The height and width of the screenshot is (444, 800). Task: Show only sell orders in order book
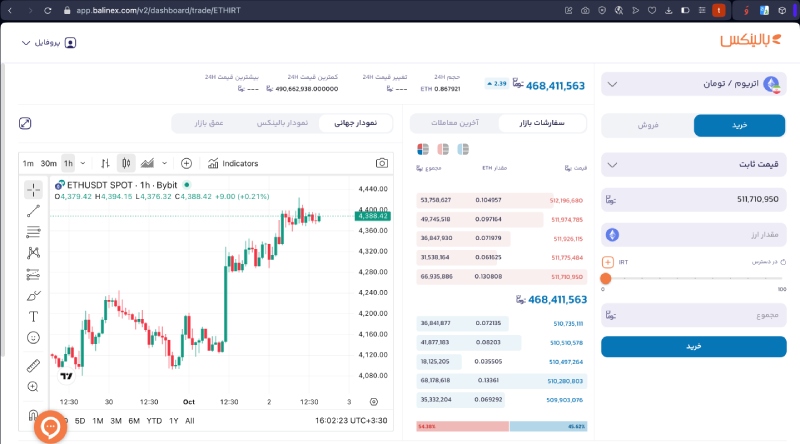click(x=443, y=149)
